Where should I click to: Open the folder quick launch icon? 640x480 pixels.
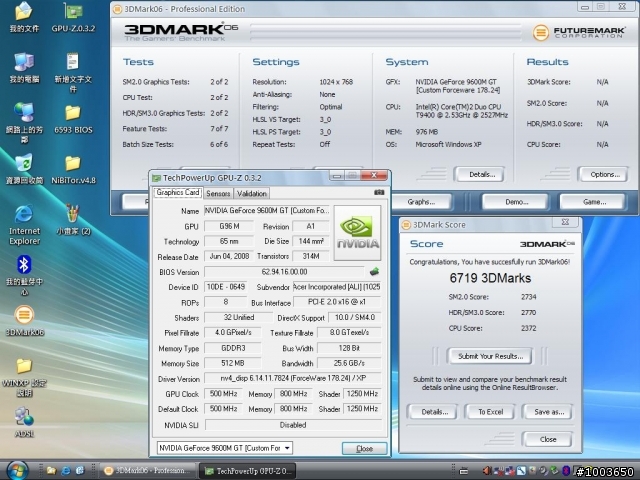tap(51, 471)
